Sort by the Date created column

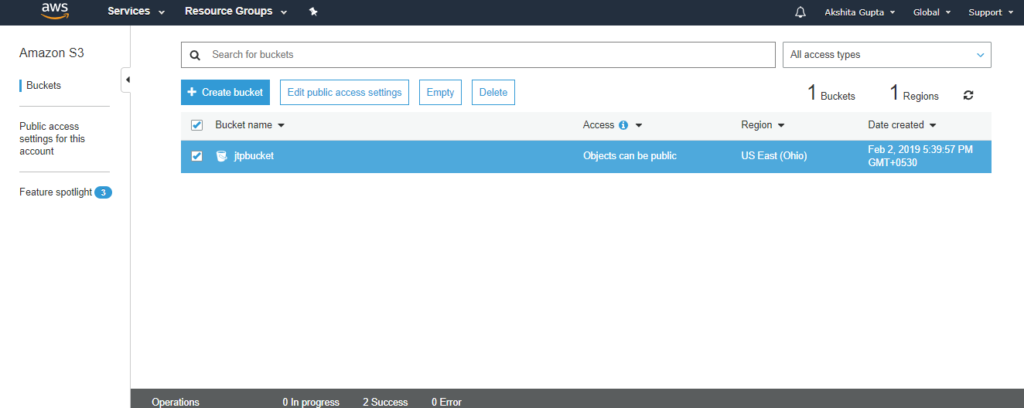(x=902, y=125)
